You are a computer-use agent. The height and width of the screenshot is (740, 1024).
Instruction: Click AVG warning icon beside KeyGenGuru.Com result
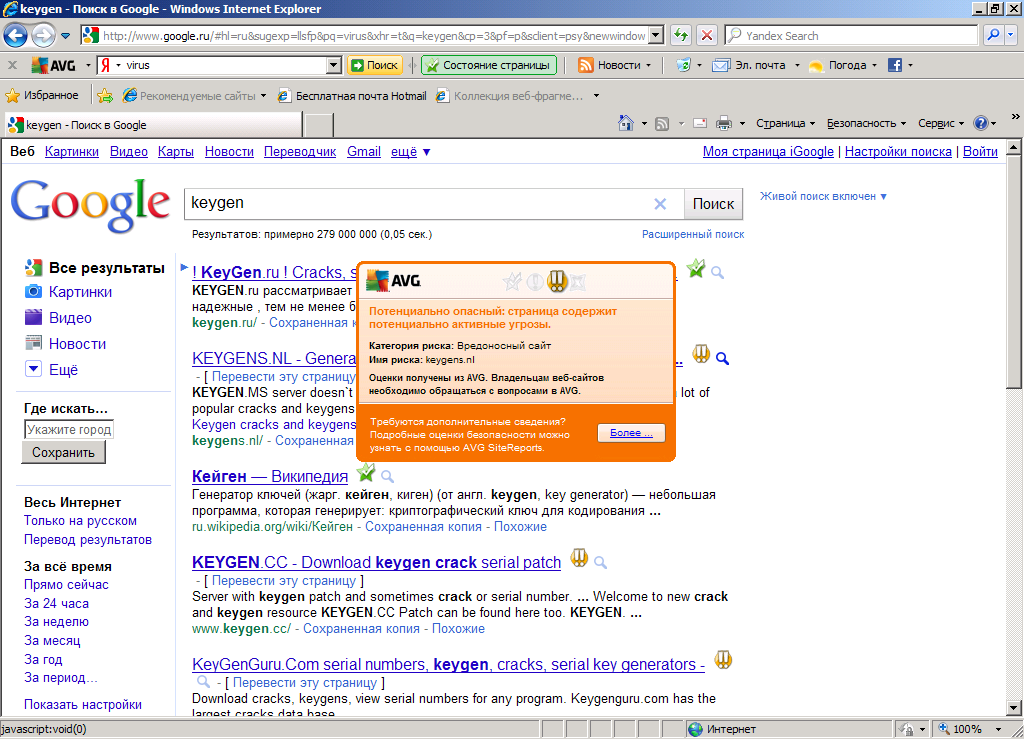[x=723, y=660]
